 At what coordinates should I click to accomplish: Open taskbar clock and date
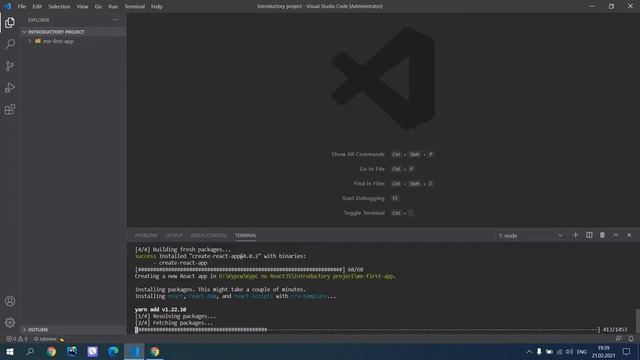[x=603, y=351]
